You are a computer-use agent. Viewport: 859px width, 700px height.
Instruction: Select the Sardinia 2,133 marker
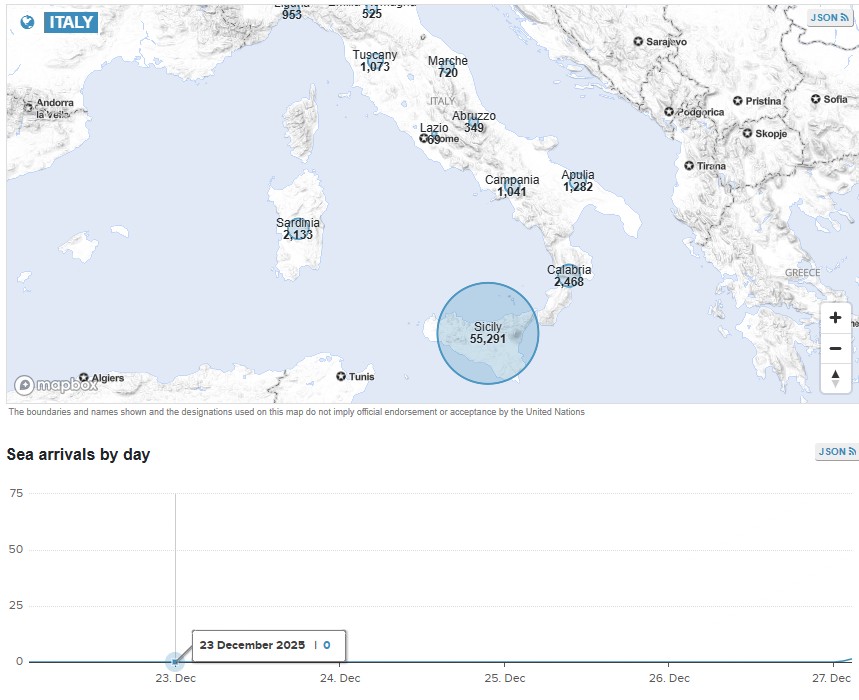pyautogui.click(x=298, y=229)
